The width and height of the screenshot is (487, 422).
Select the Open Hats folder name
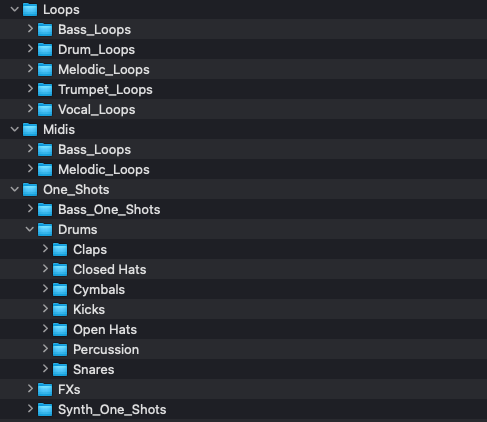coord(105,330)
